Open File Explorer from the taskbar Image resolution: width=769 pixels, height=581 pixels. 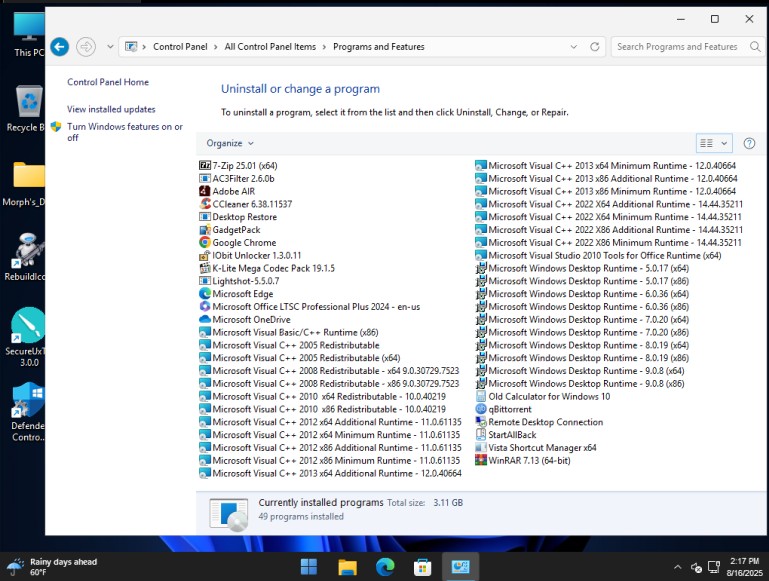(x=347, y=567)
